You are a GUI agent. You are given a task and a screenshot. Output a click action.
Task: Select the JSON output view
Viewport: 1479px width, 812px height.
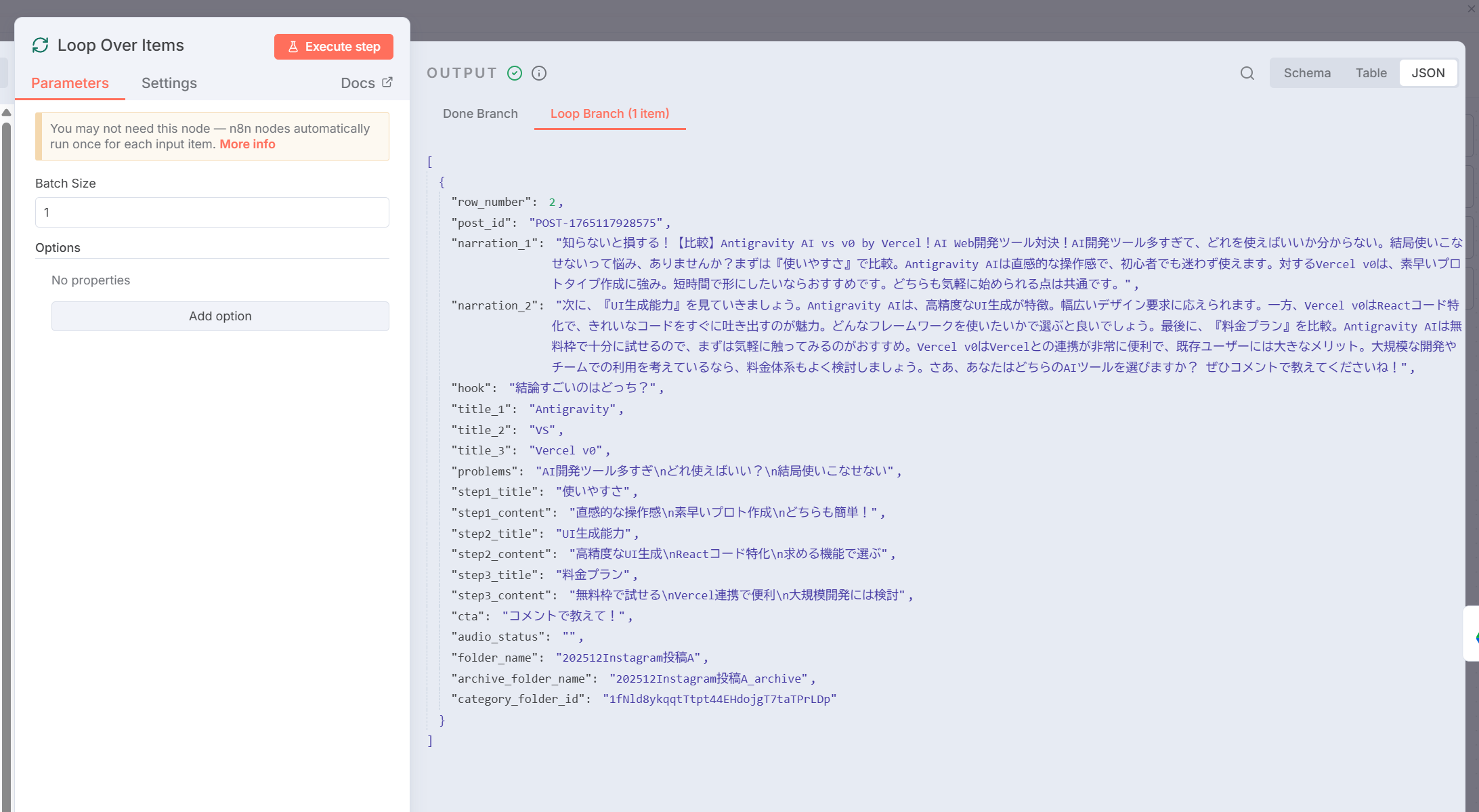point(1428,73)
